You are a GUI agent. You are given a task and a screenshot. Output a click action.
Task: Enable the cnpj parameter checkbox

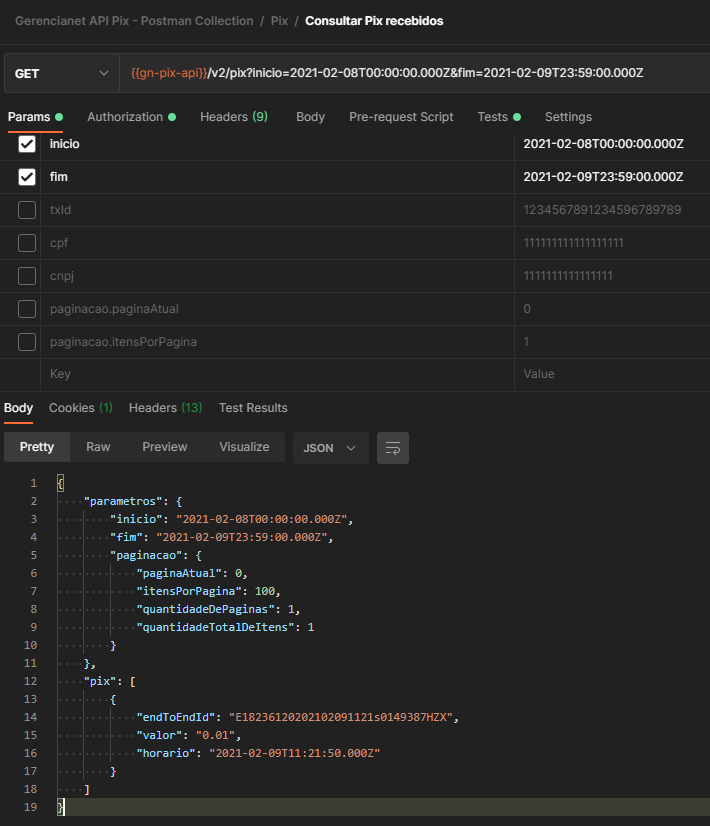27,276
